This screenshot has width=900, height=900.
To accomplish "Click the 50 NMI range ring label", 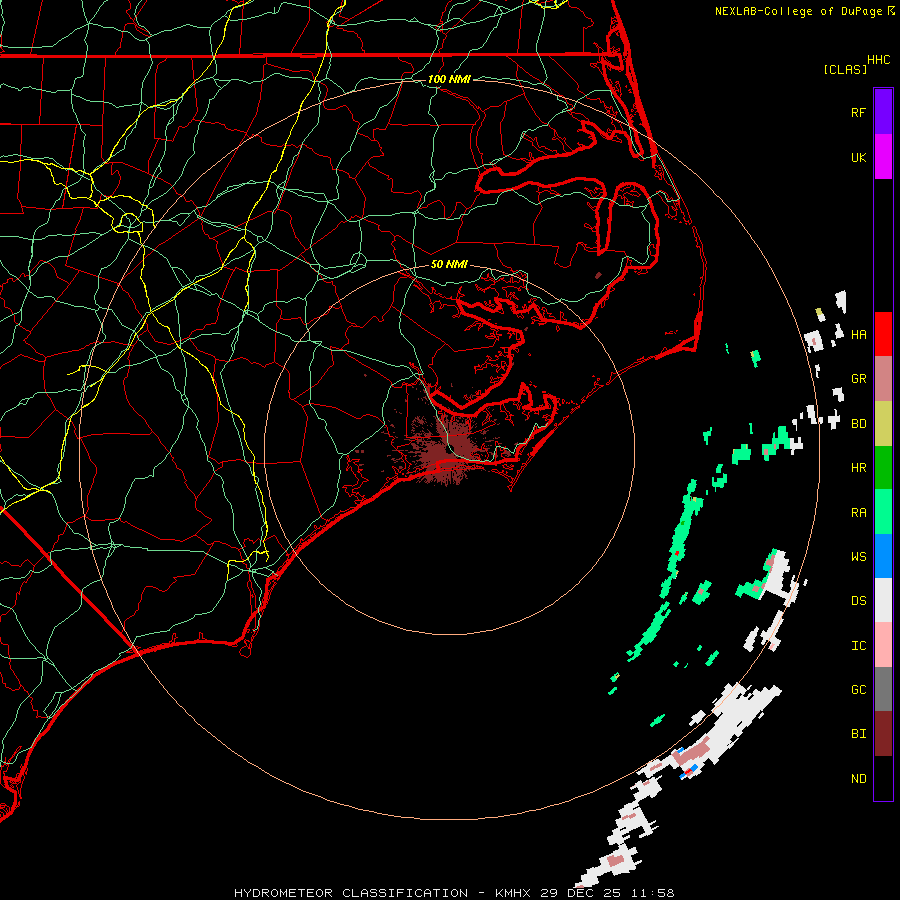I will tap(449, 264).
